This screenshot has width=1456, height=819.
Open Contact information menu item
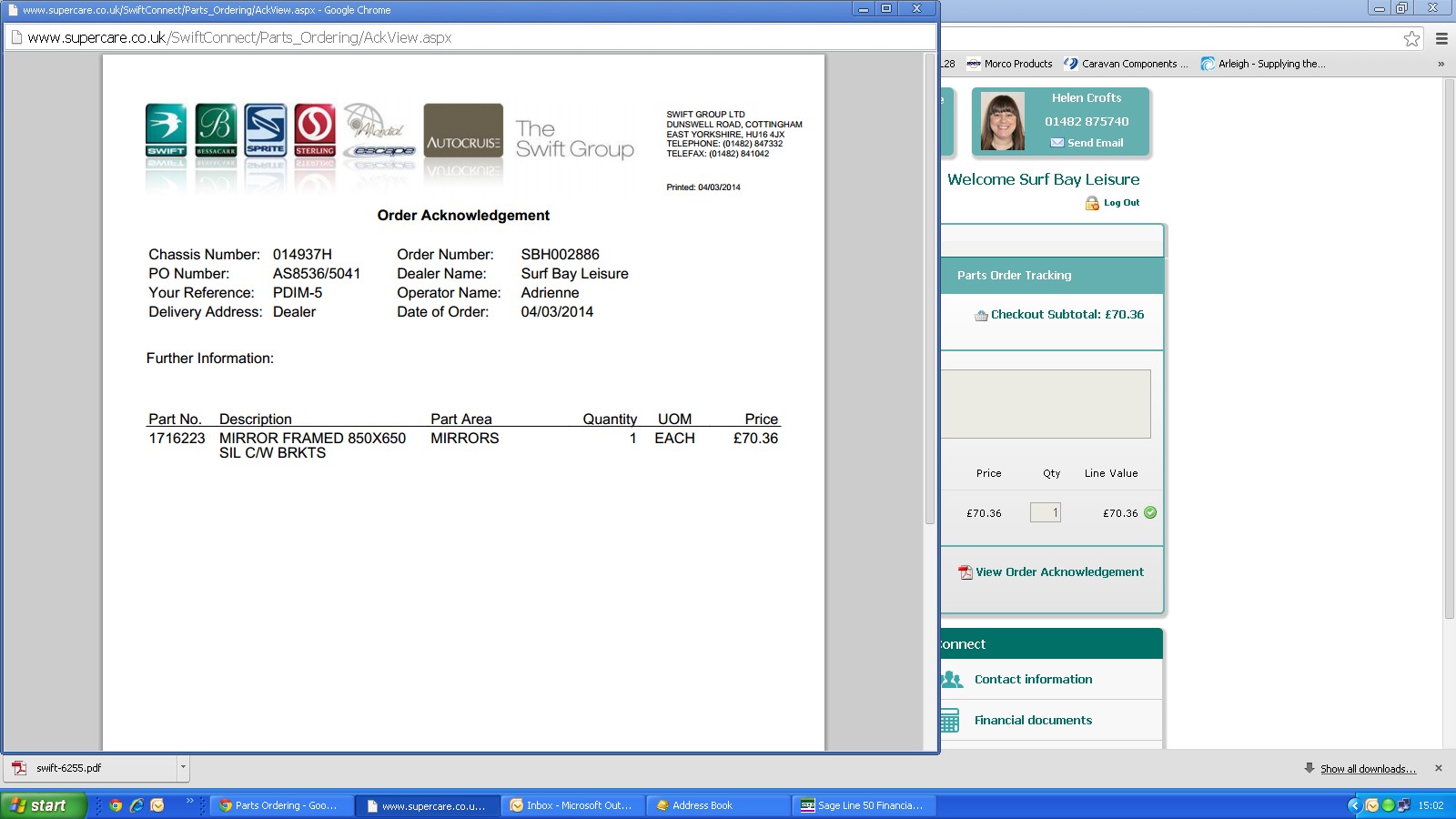pyautogui.click(x=1033, y=679)
